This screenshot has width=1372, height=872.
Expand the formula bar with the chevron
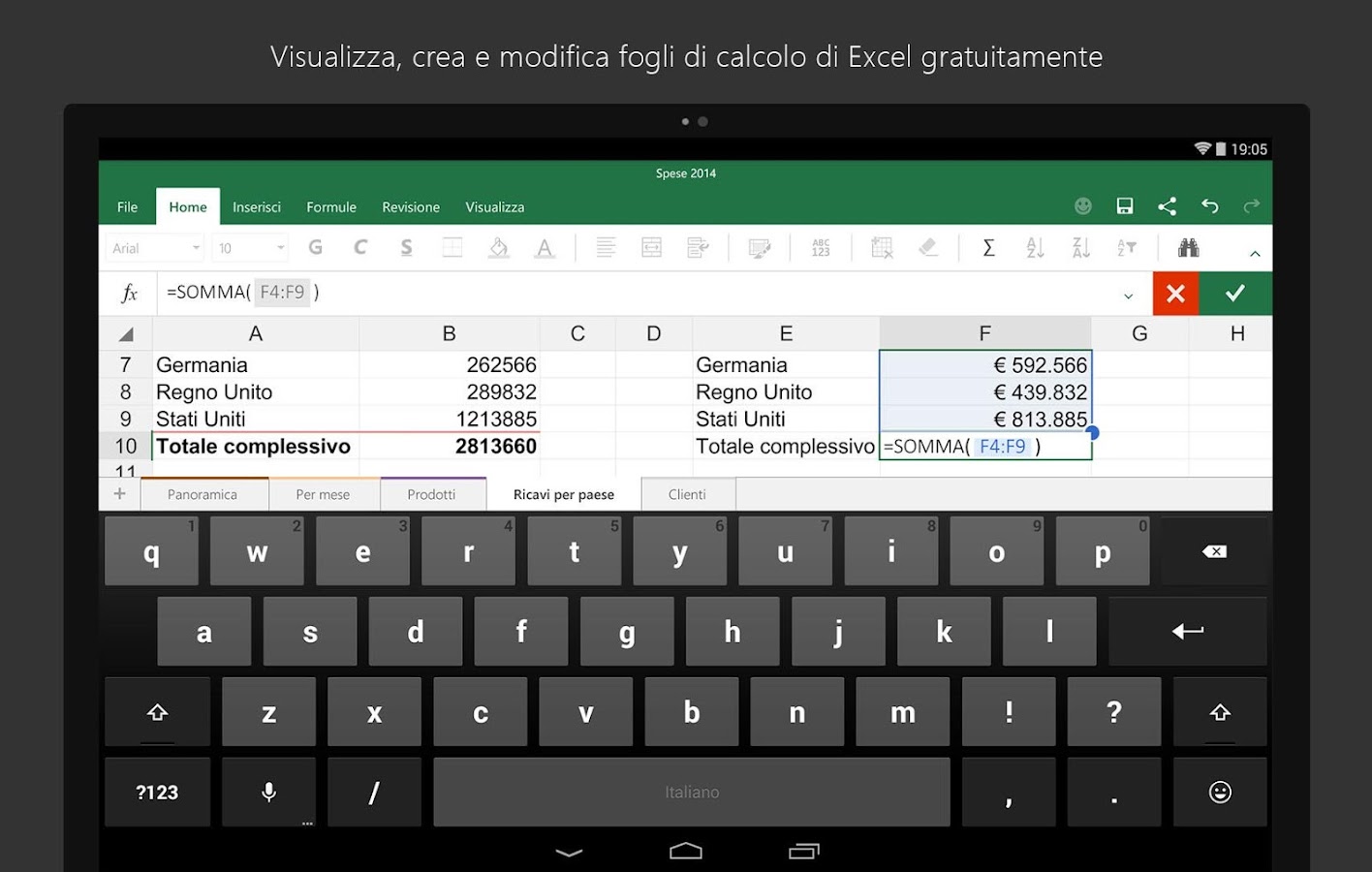point(1128,296)
